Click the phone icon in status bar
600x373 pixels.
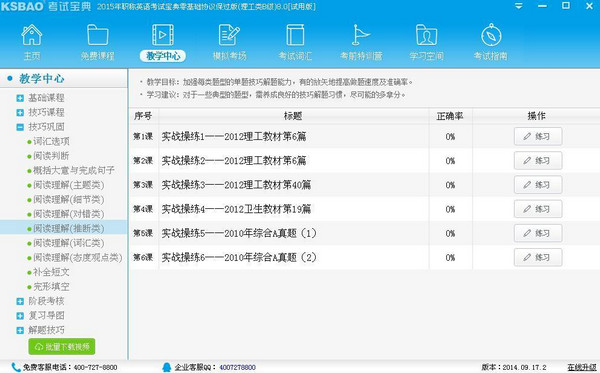pyautogui.click(x=16, y=367)
